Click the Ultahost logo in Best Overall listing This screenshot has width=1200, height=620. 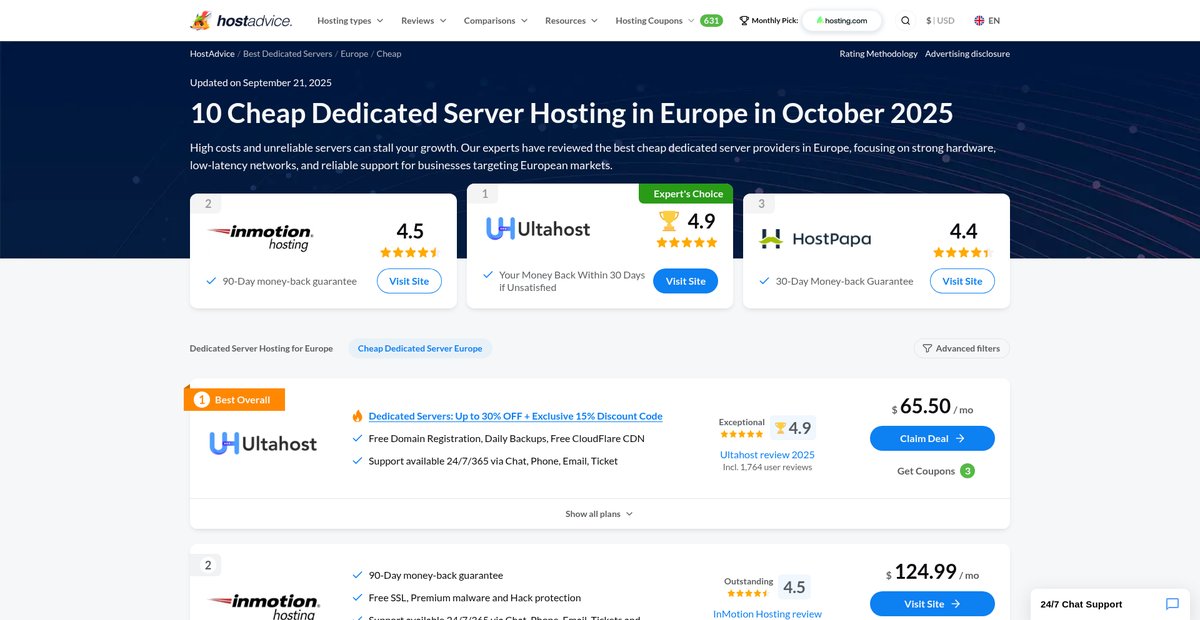tap(263, 443)
